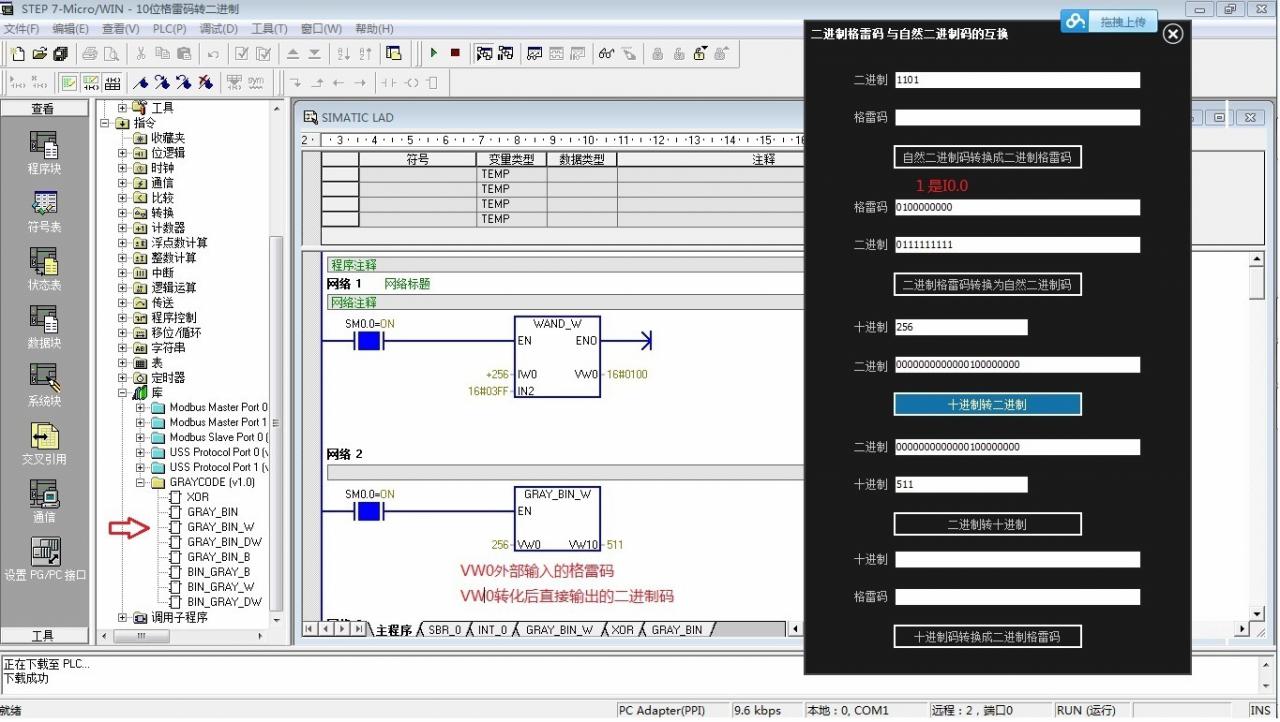Expand the Modbus Slave Port 0 library
The height and width of the screenshot is (722, 1280).
[141, 437]
